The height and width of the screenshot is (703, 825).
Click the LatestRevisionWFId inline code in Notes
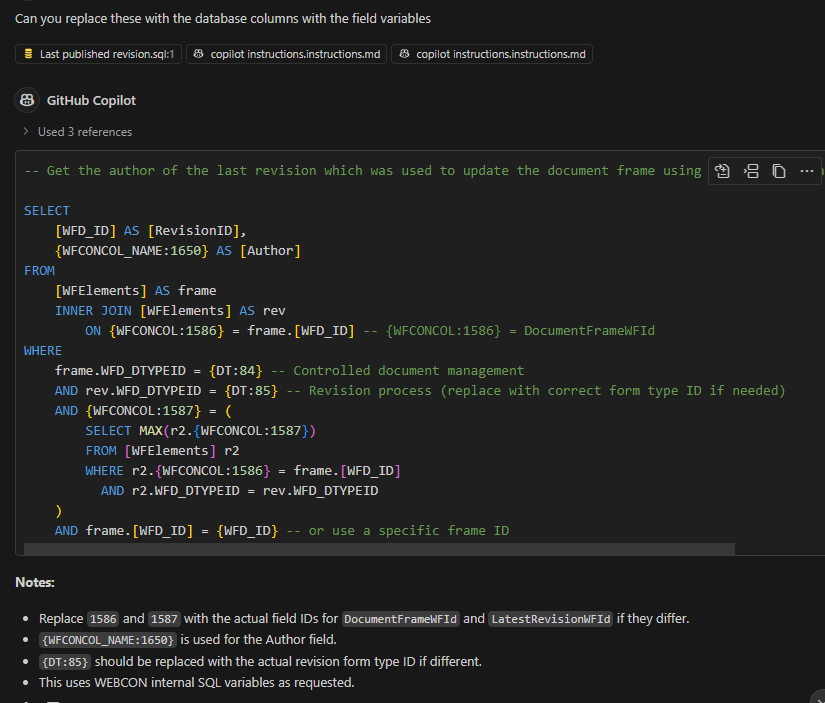[x=550, y=619]
